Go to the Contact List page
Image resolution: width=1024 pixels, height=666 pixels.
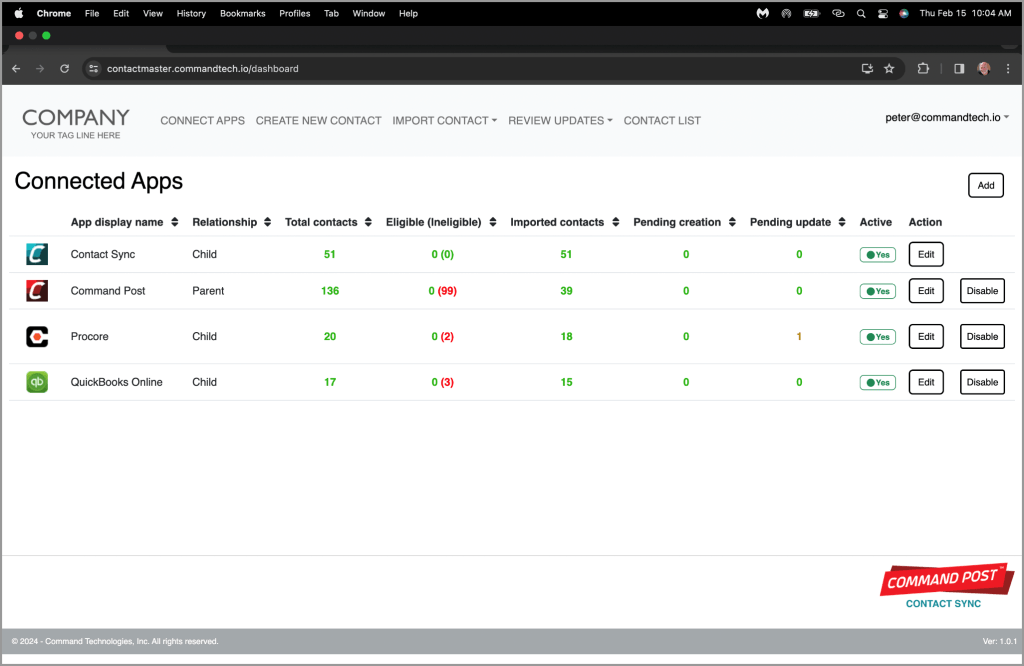[661, 120]
